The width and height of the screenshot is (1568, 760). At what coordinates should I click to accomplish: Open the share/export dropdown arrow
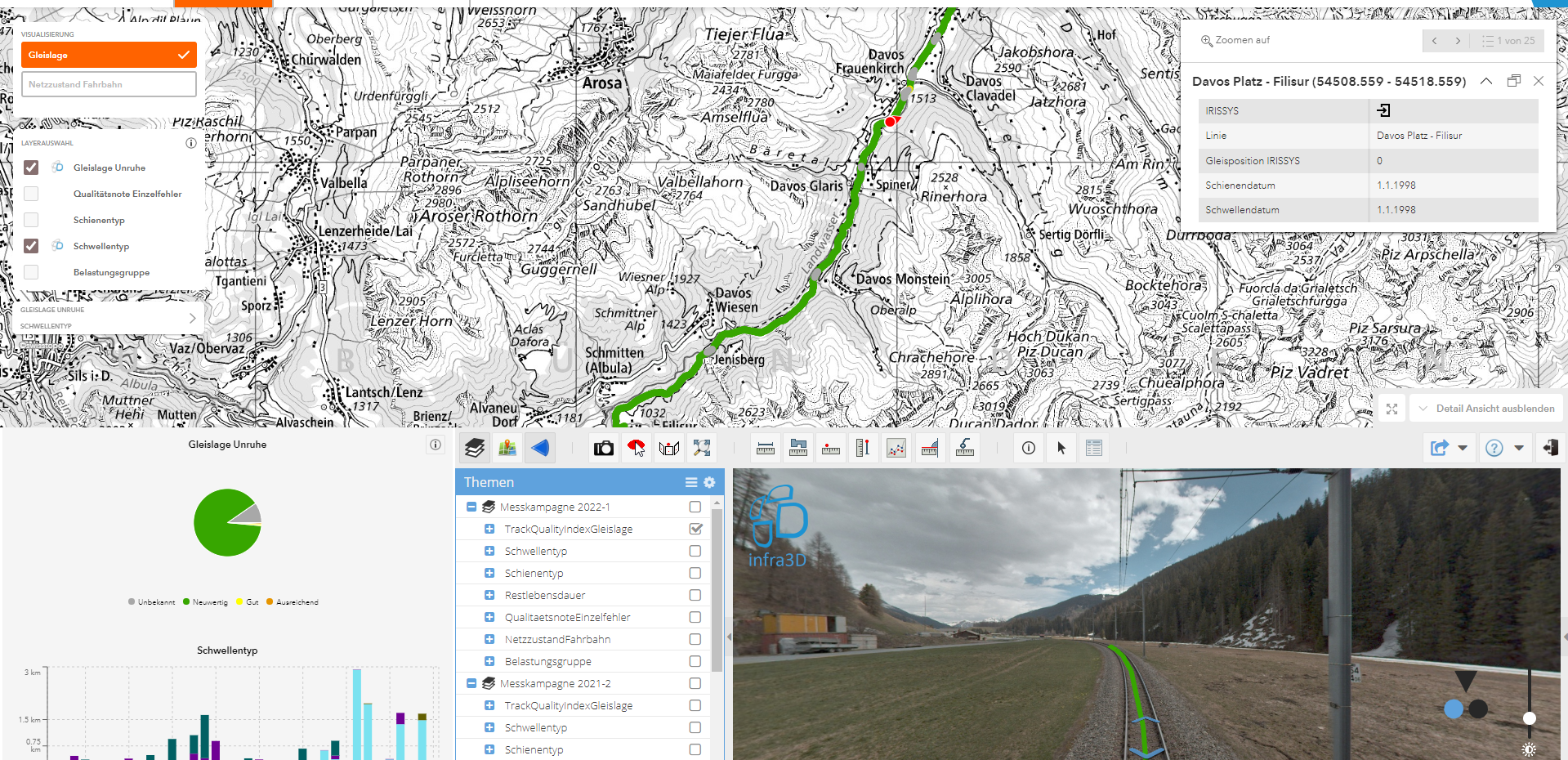(1463, 448)
